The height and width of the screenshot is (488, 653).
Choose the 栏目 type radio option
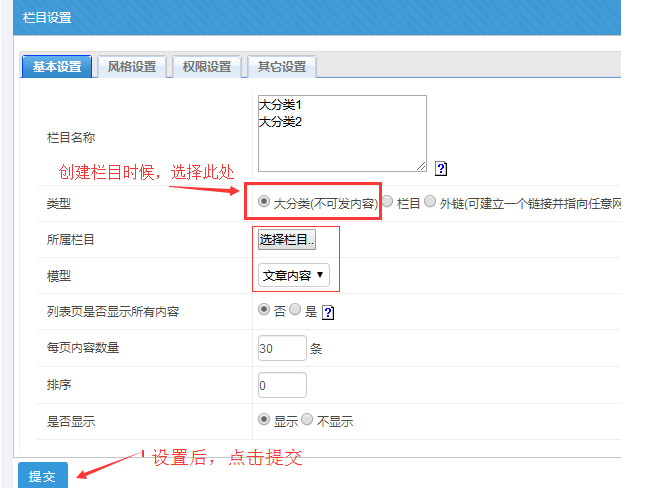pyautogui.click(x=387, y=201)
